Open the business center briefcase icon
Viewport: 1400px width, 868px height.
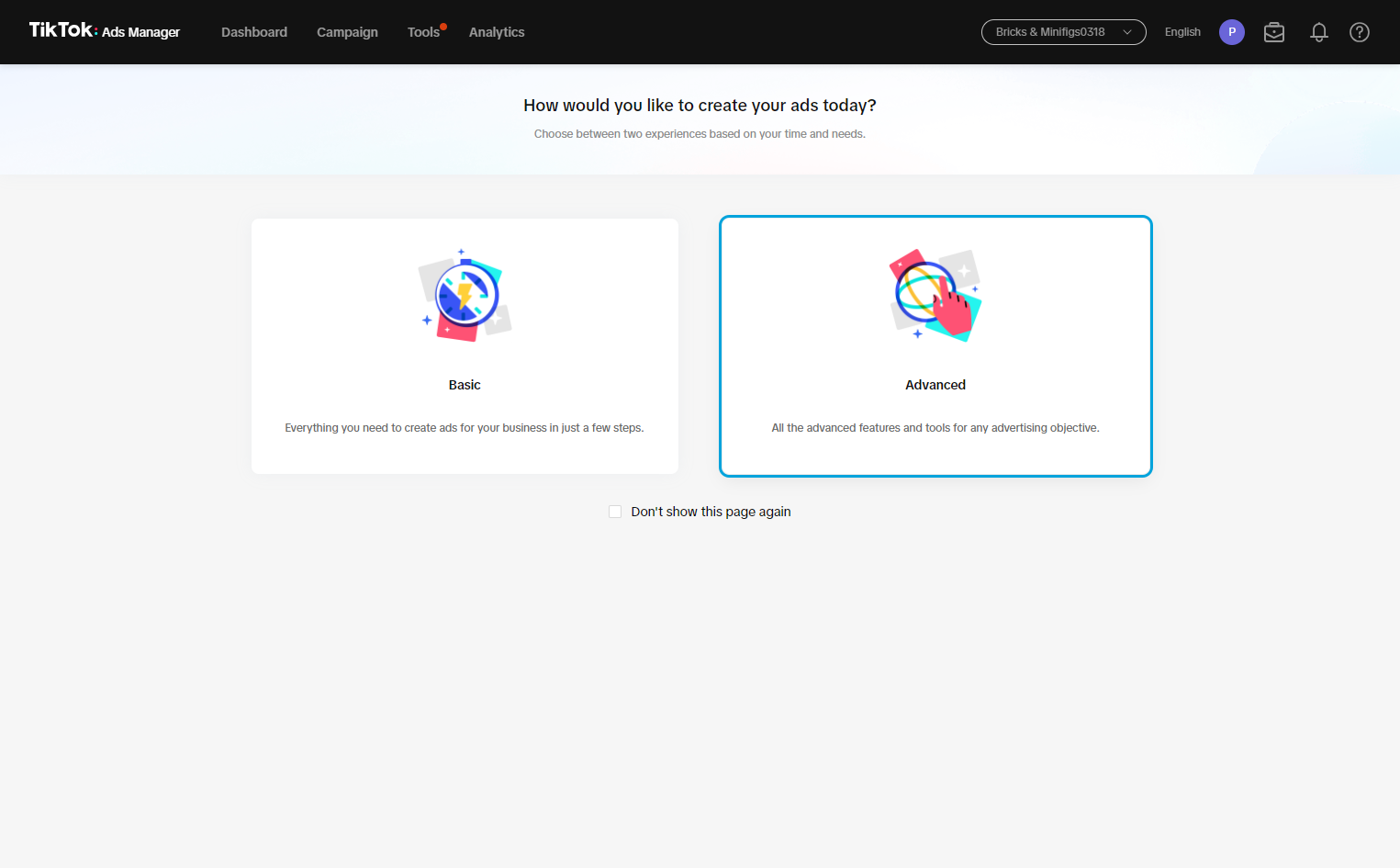(x=1274, y=32)
